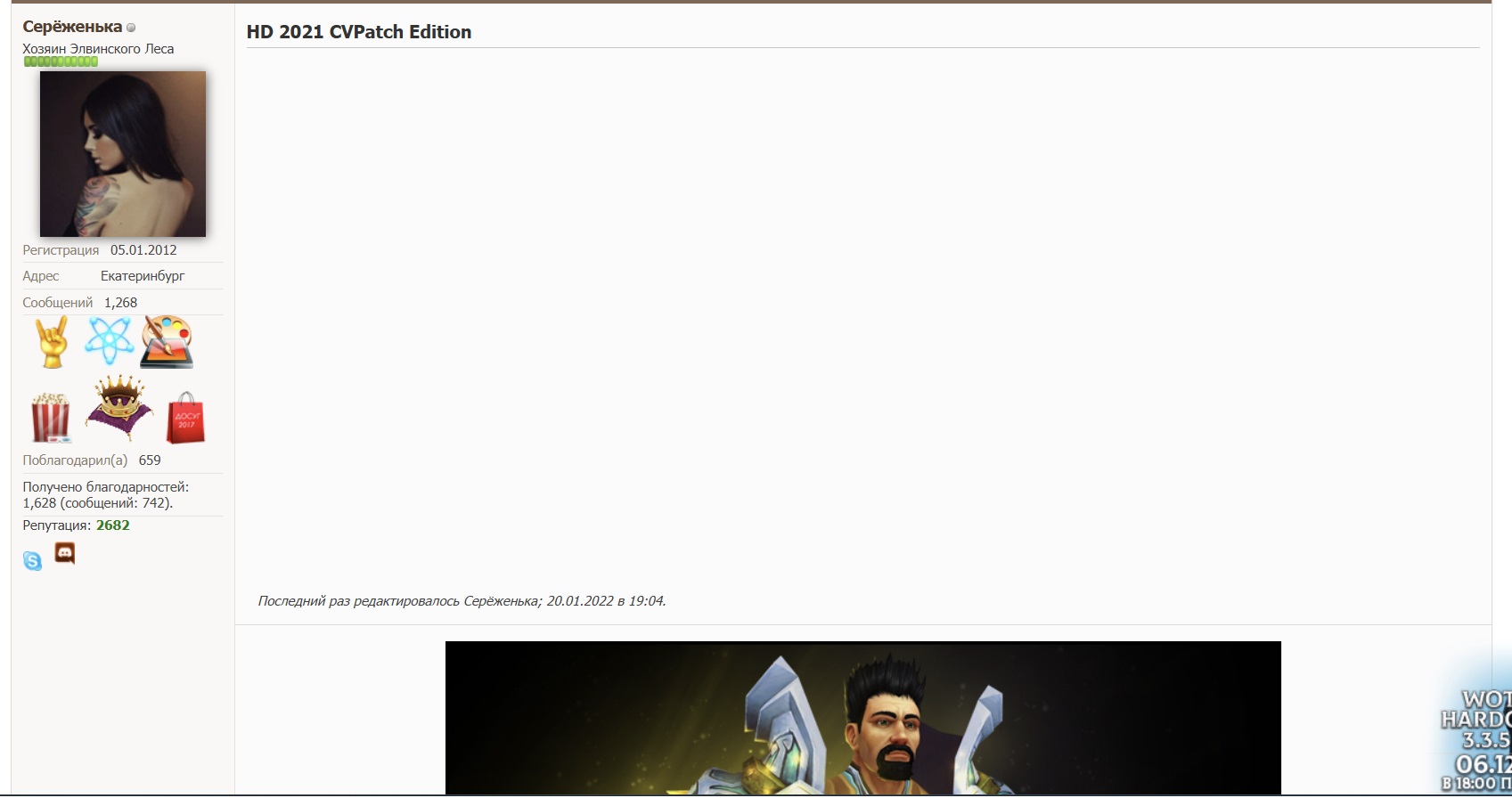Click the crown on pillow award badge
Viewport: 1512px width, 806px height.
click(x=119, y=408)
